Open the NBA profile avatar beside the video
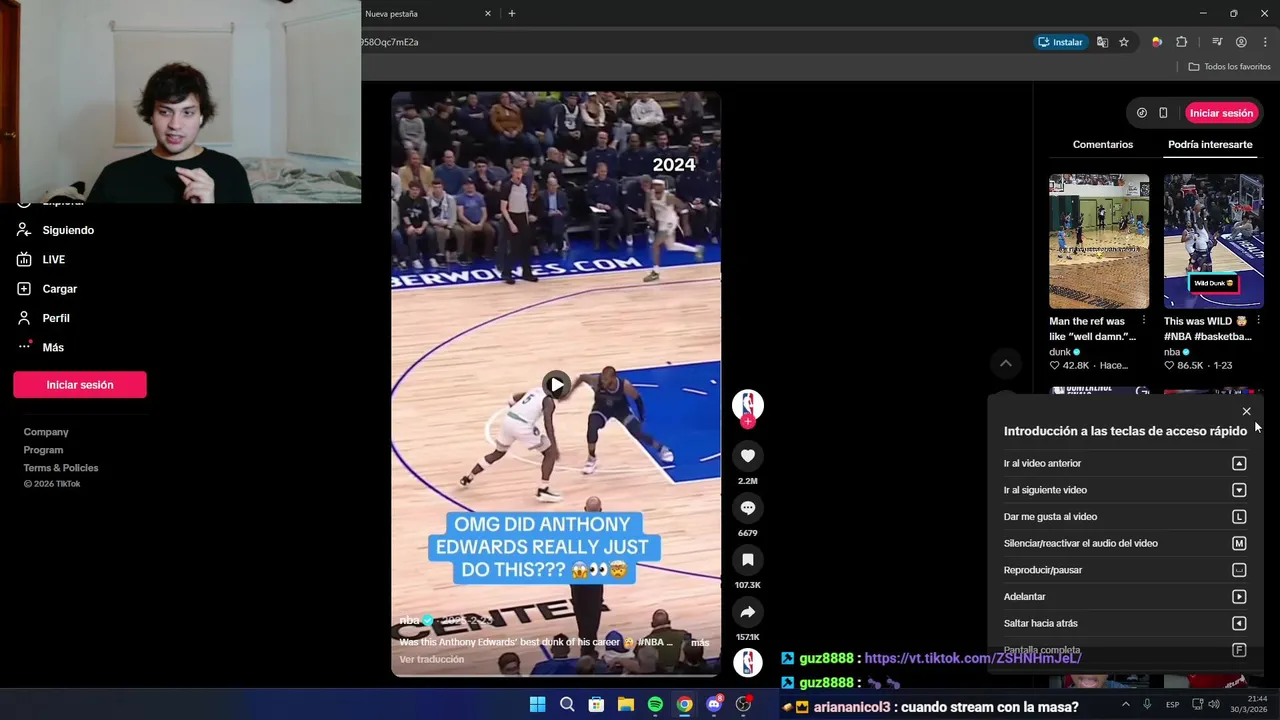The height and width of the screenshot is (720, 1280). [747, 404]
